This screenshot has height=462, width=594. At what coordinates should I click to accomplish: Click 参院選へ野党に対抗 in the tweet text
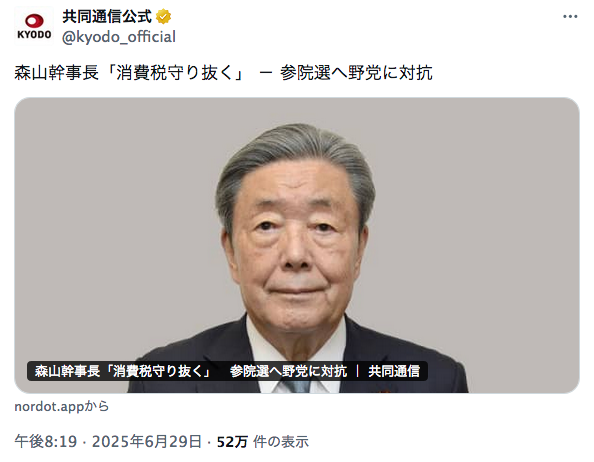356,73
